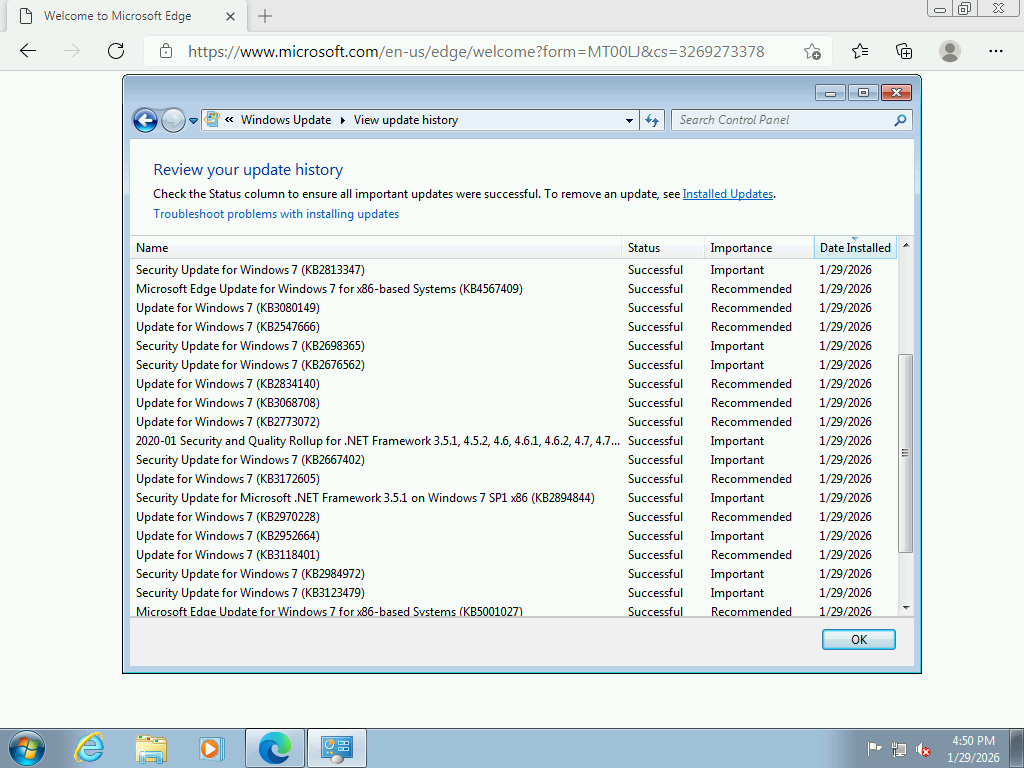Close the Welcome to Microsoft Edge tab

coord(230,16)
